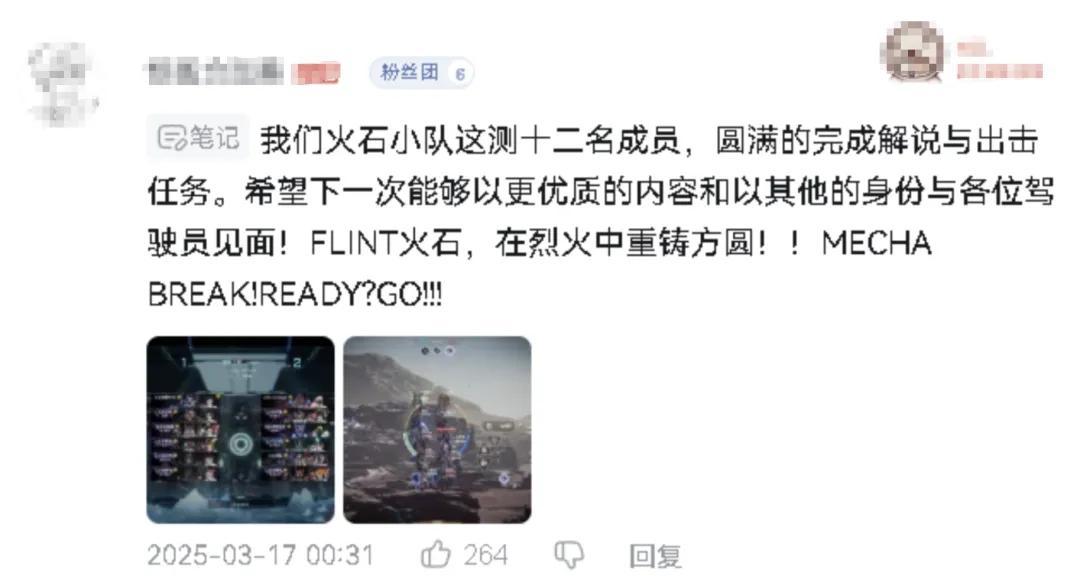Click the red badge next to username

315,73
